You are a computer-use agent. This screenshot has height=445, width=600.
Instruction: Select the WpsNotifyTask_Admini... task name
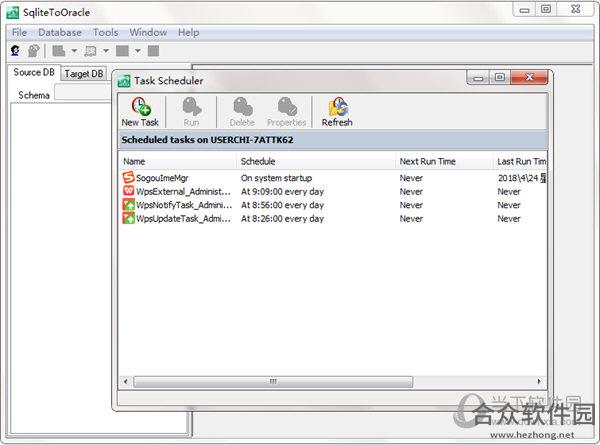pyautogui.click(x=184, y=205)
